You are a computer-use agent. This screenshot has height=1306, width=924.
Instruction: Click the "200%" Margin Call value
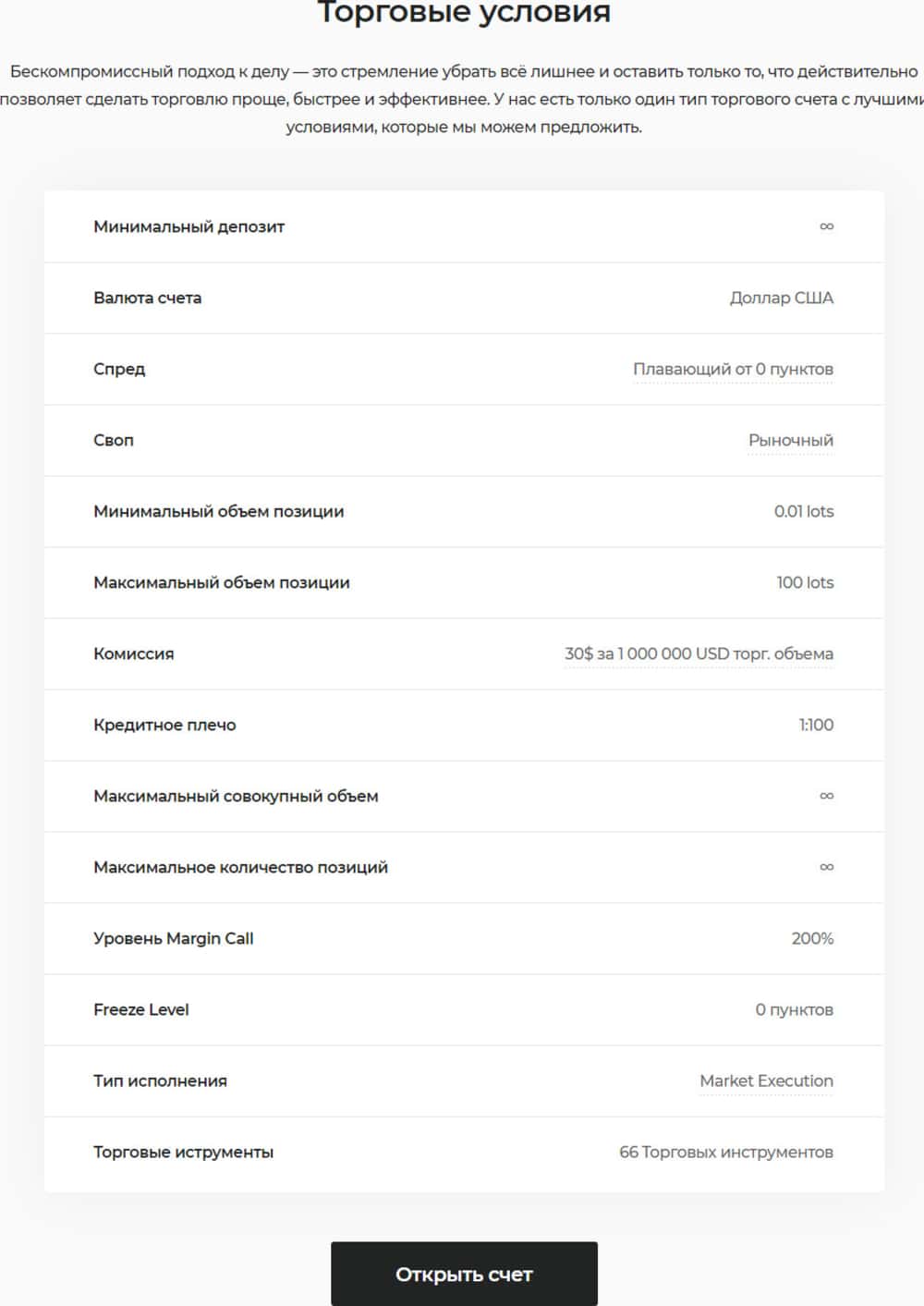(x=812, y=938)
